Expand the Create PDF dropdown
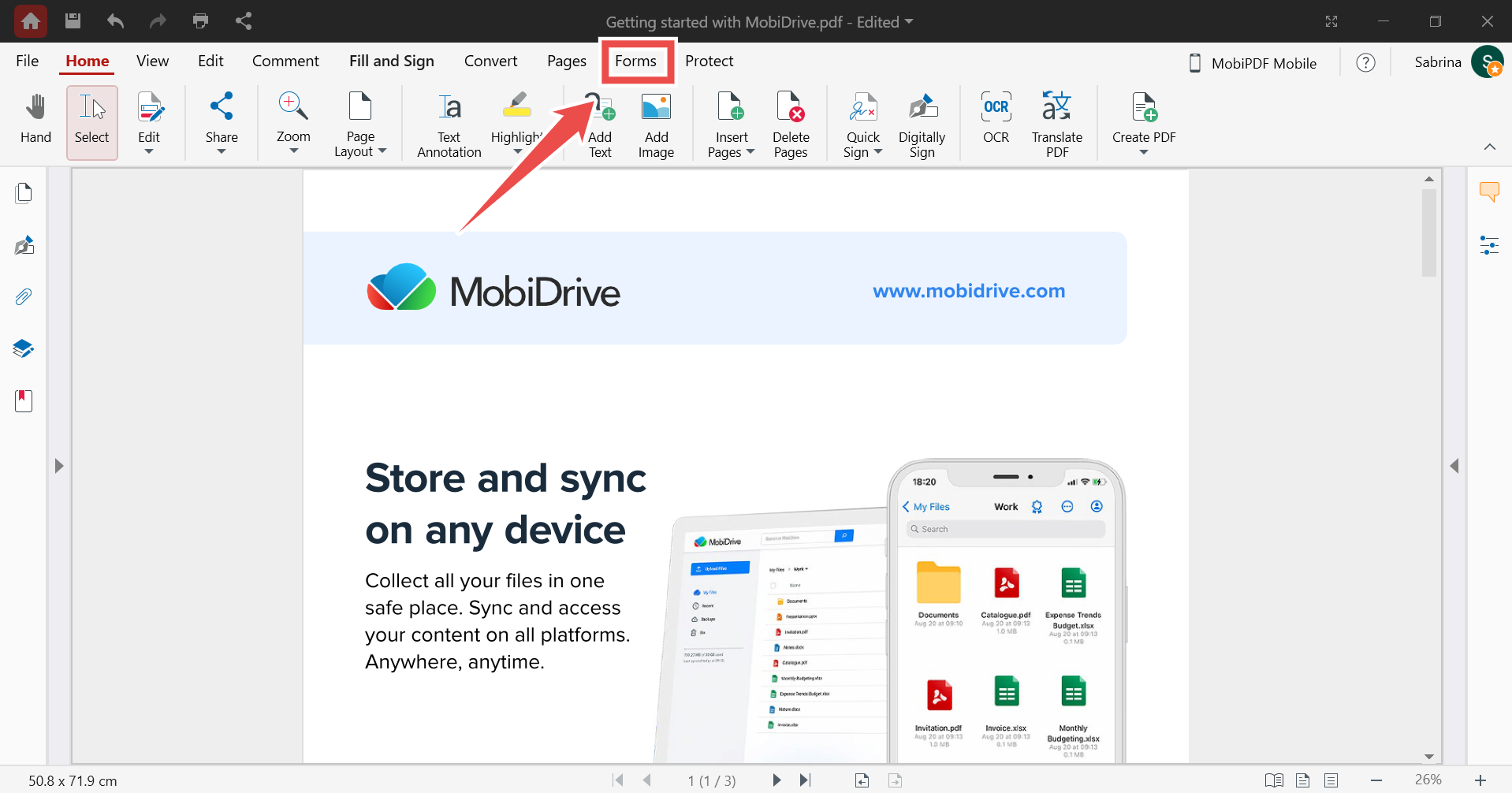Image resolution: width=1512 pixels, height=793 pixels. coord(1143,151)
